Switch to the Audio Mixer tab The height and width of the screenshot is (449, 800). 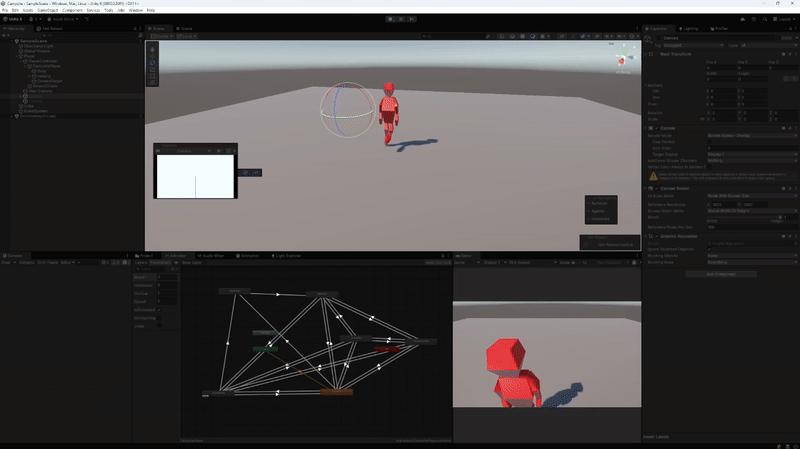coord(211,256)
